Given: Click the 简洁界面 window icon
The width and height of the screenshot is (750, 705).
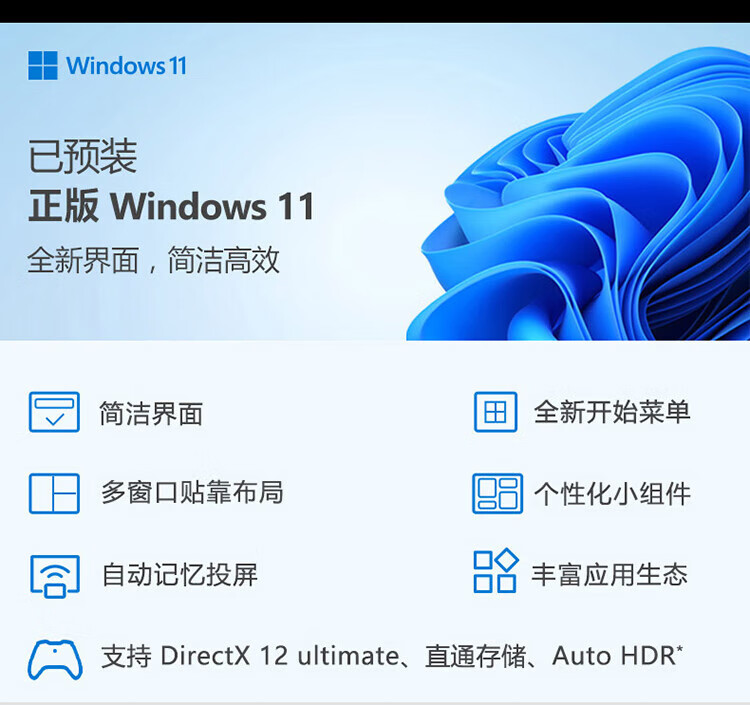Looking at the screenshot, I should (x=54, y=412).
